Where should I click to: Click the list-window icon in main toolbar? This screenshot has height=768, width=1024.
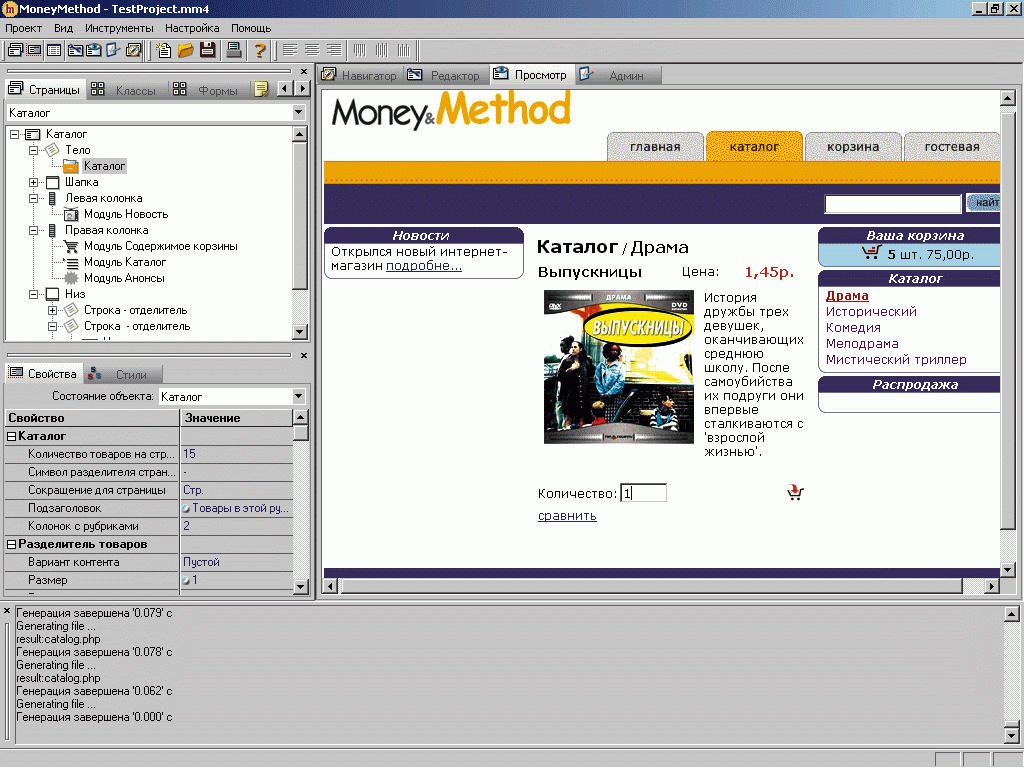tap(54, 50)
